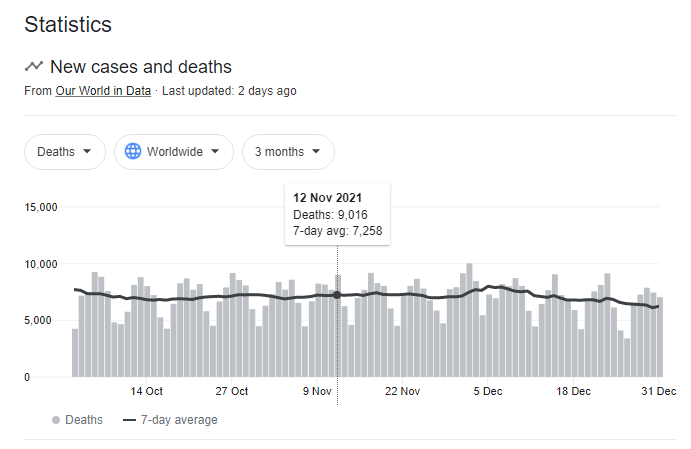Click the Last updated 2 days ago text

click(x=229, y=91)
